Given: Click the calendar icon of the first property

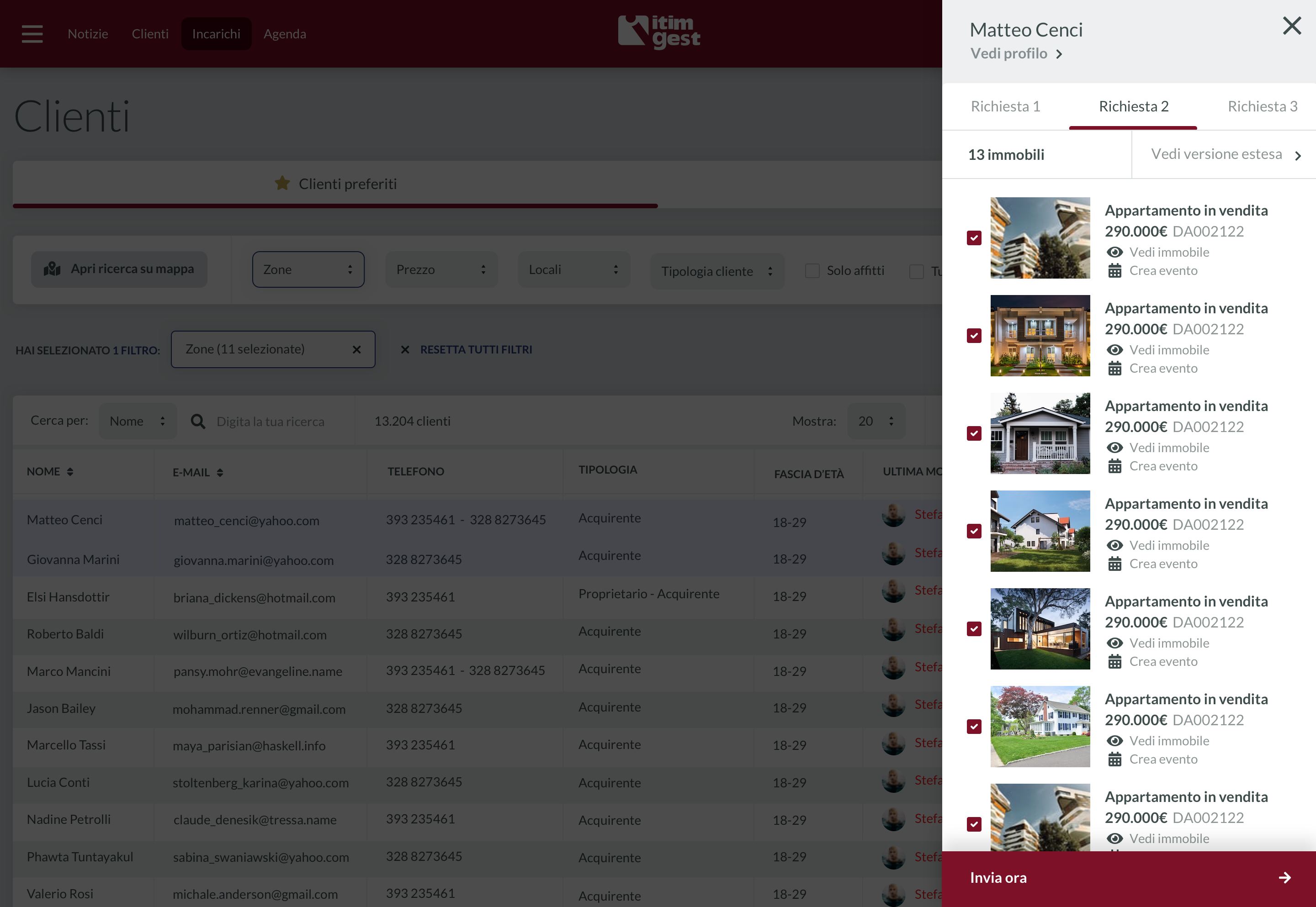Looking at the screenshot, I should tap(1115, 271).
